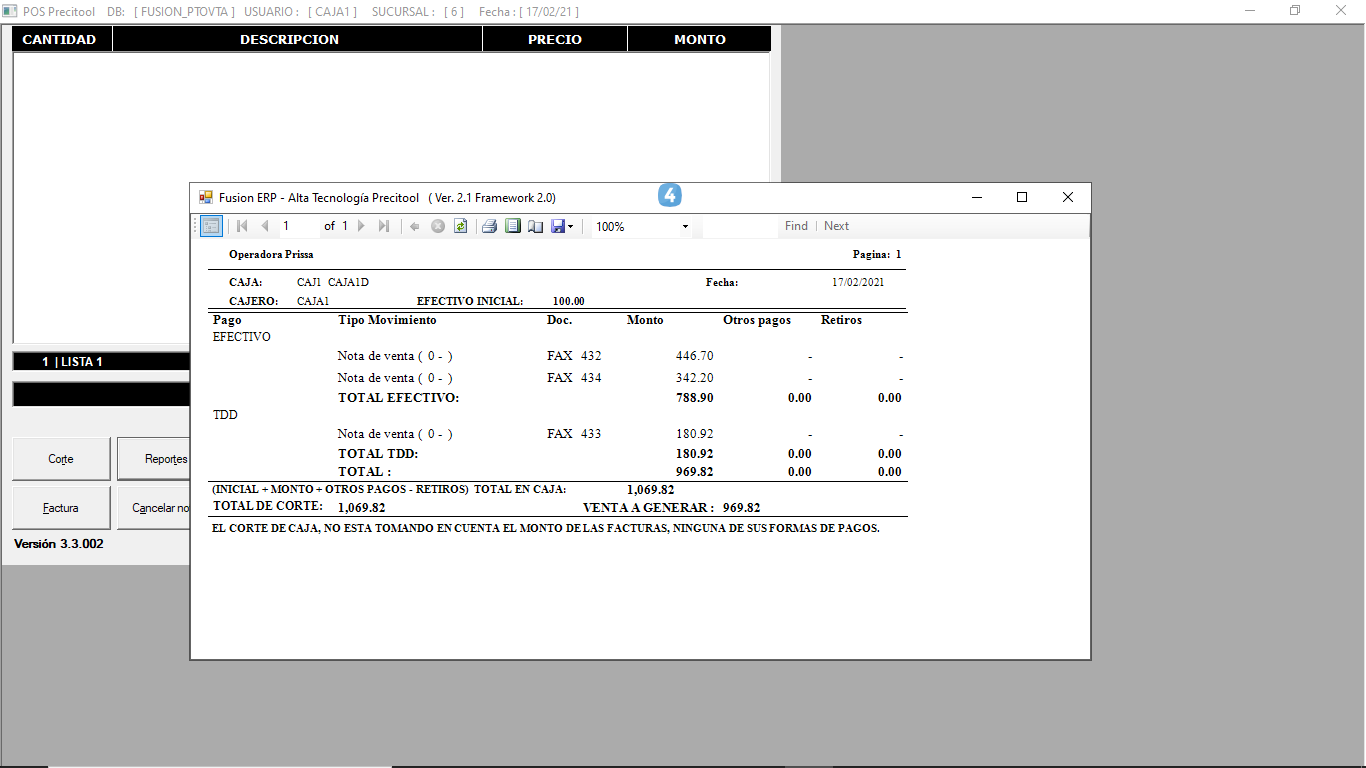Click the EFECTIVO INICIAL value 100.00
Screen dimensions: 1366x768
pos(568,301)
